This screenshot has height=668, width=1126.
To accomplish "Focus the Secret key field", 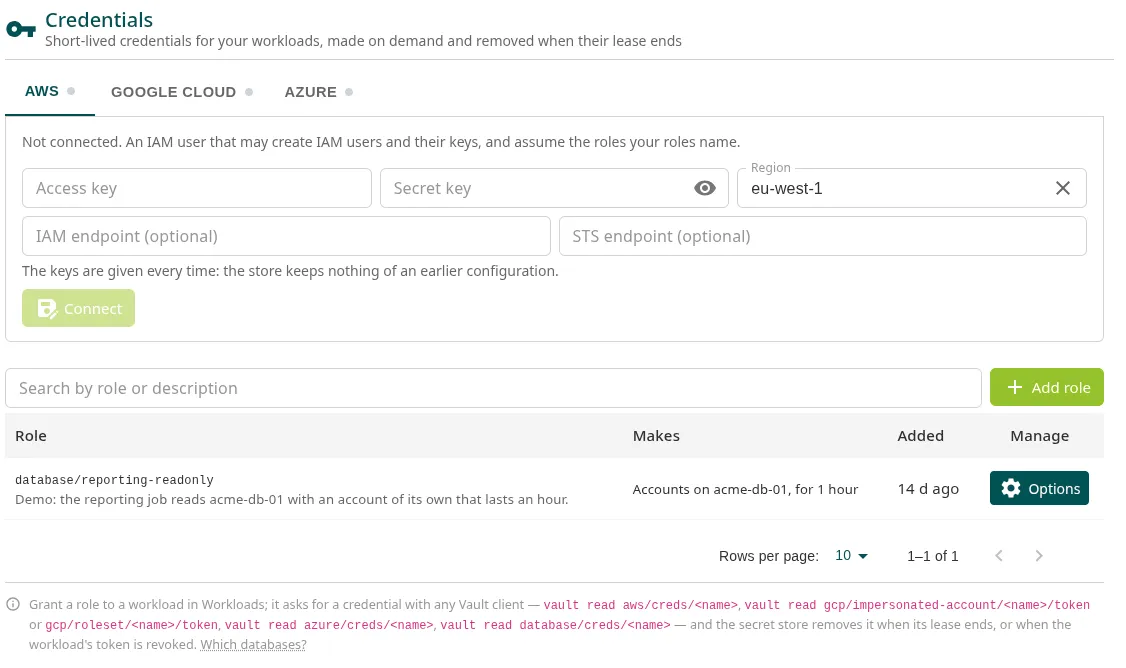I will (554, 188).
